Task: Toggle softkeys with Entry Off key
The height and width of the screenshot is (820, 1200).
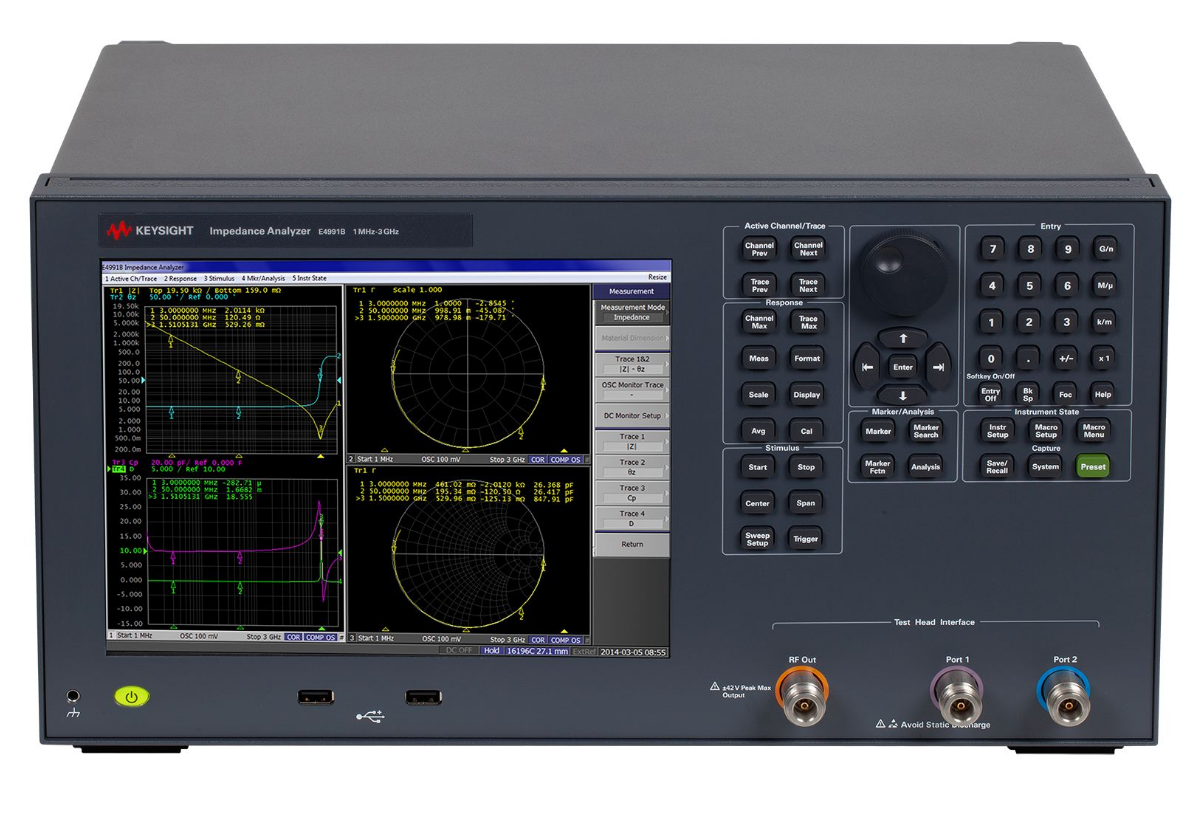Action: click(990, 394)
